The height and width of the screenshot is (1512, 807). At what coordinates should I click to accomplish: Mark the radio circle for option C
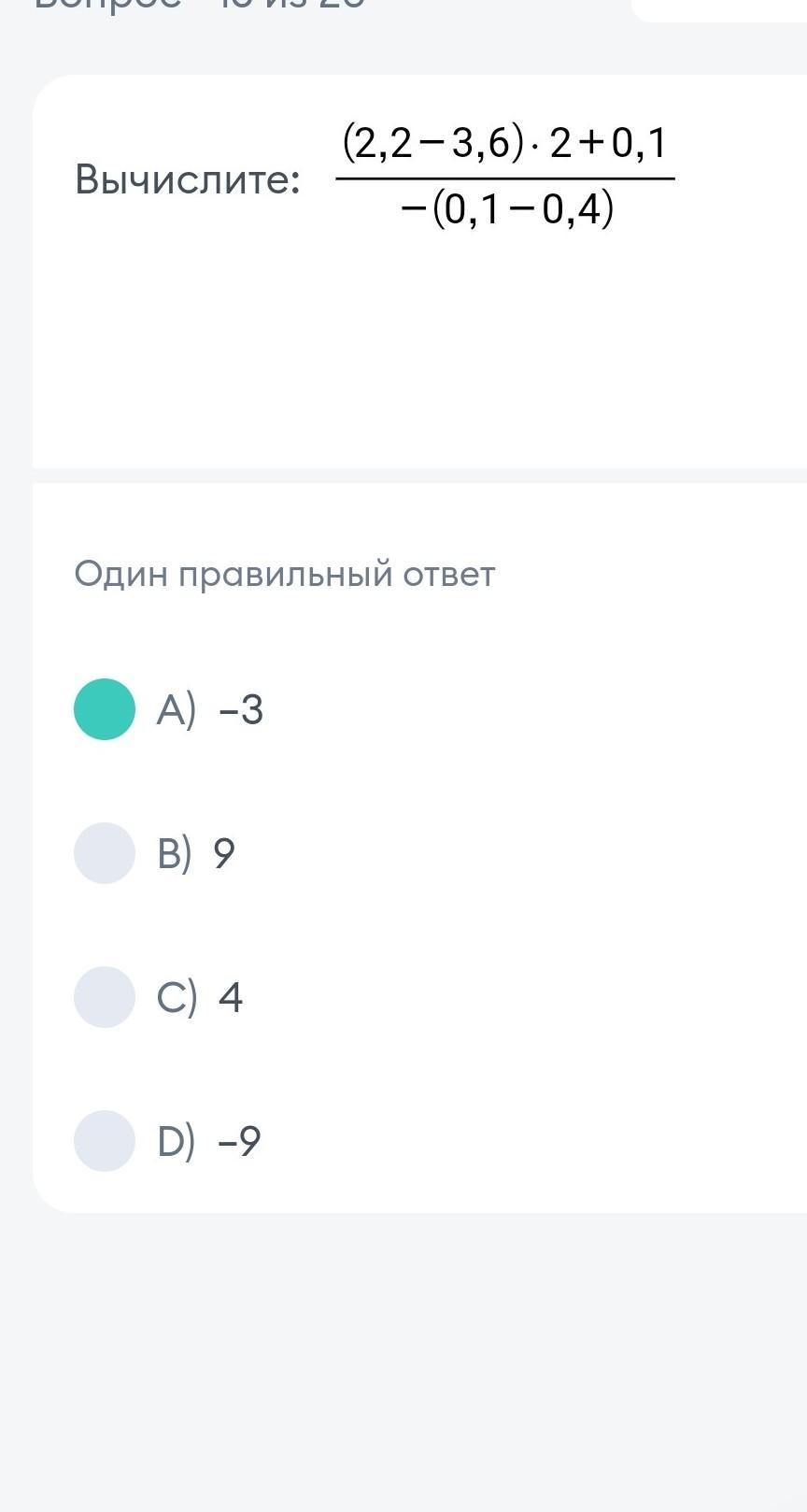(105, 997)
